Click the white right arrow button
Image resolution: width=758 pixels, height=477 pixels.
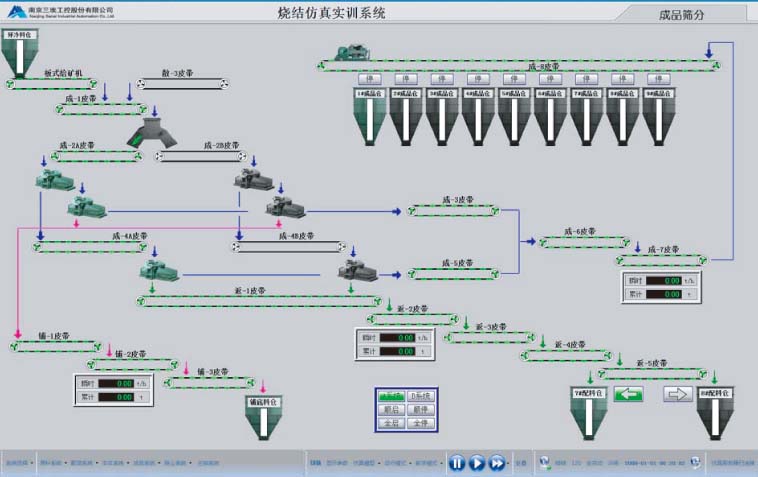click(x=678, y=394)
